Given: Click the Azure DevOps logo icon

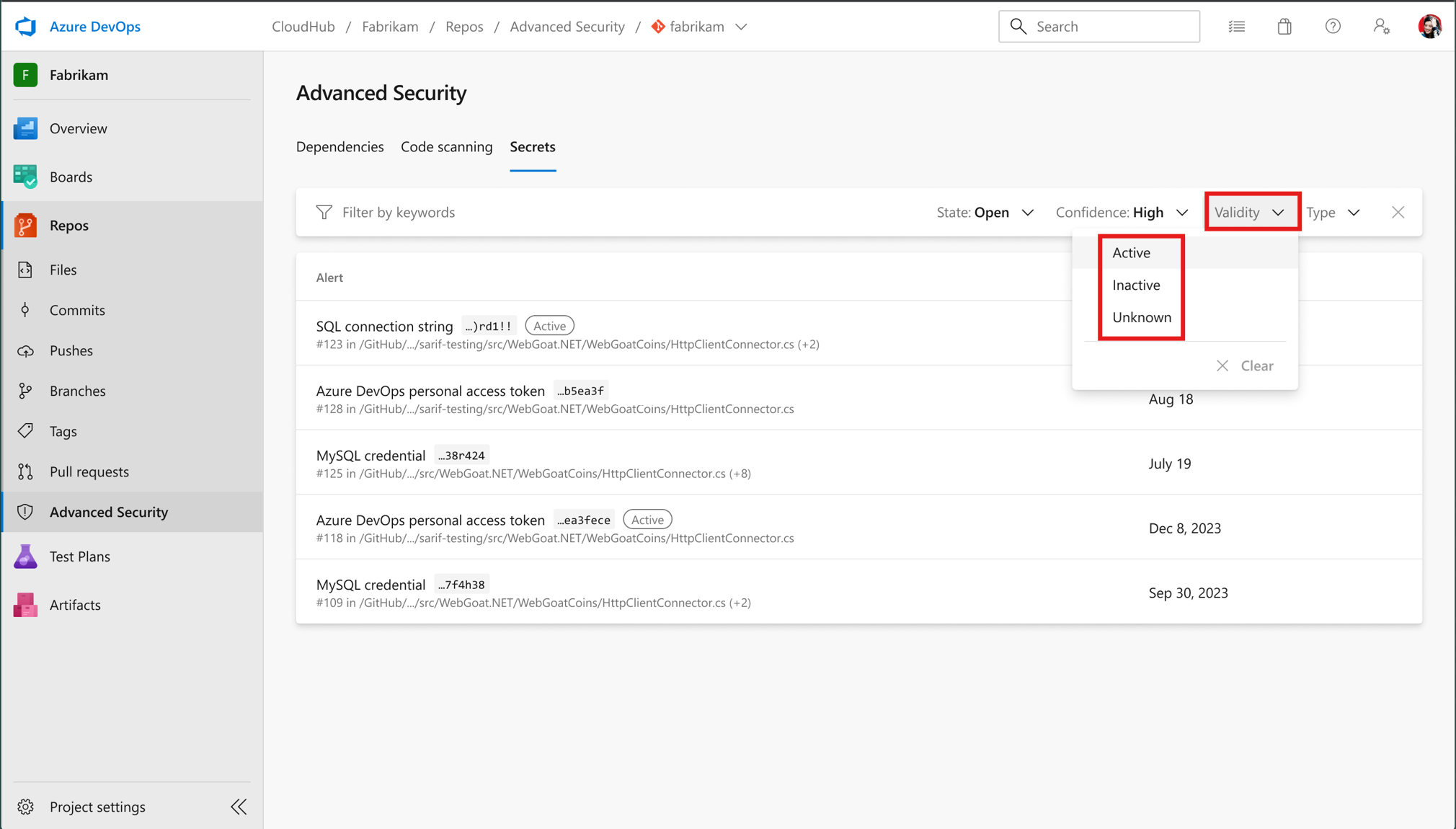Looking at the screenshot, I should click(26, 27).
